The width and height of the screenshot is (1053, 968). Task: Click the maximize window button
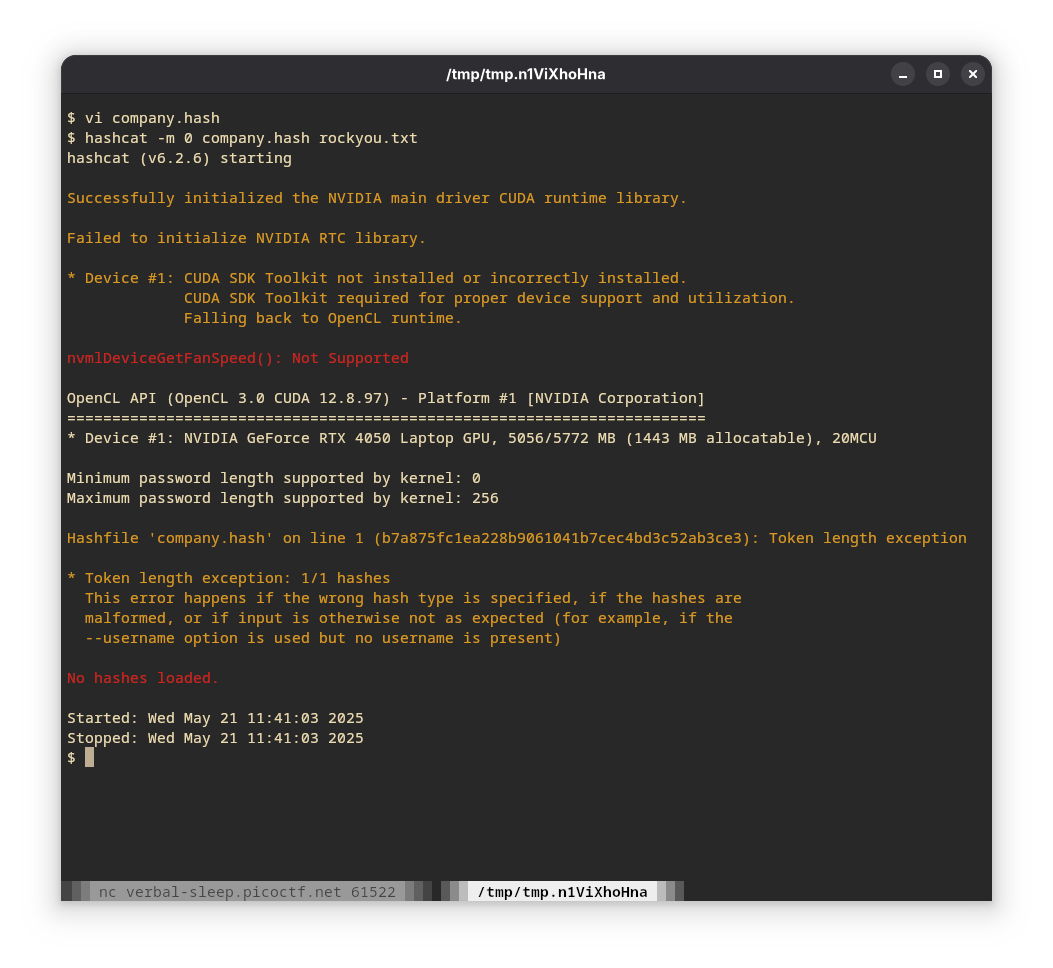tap(938, 74)
